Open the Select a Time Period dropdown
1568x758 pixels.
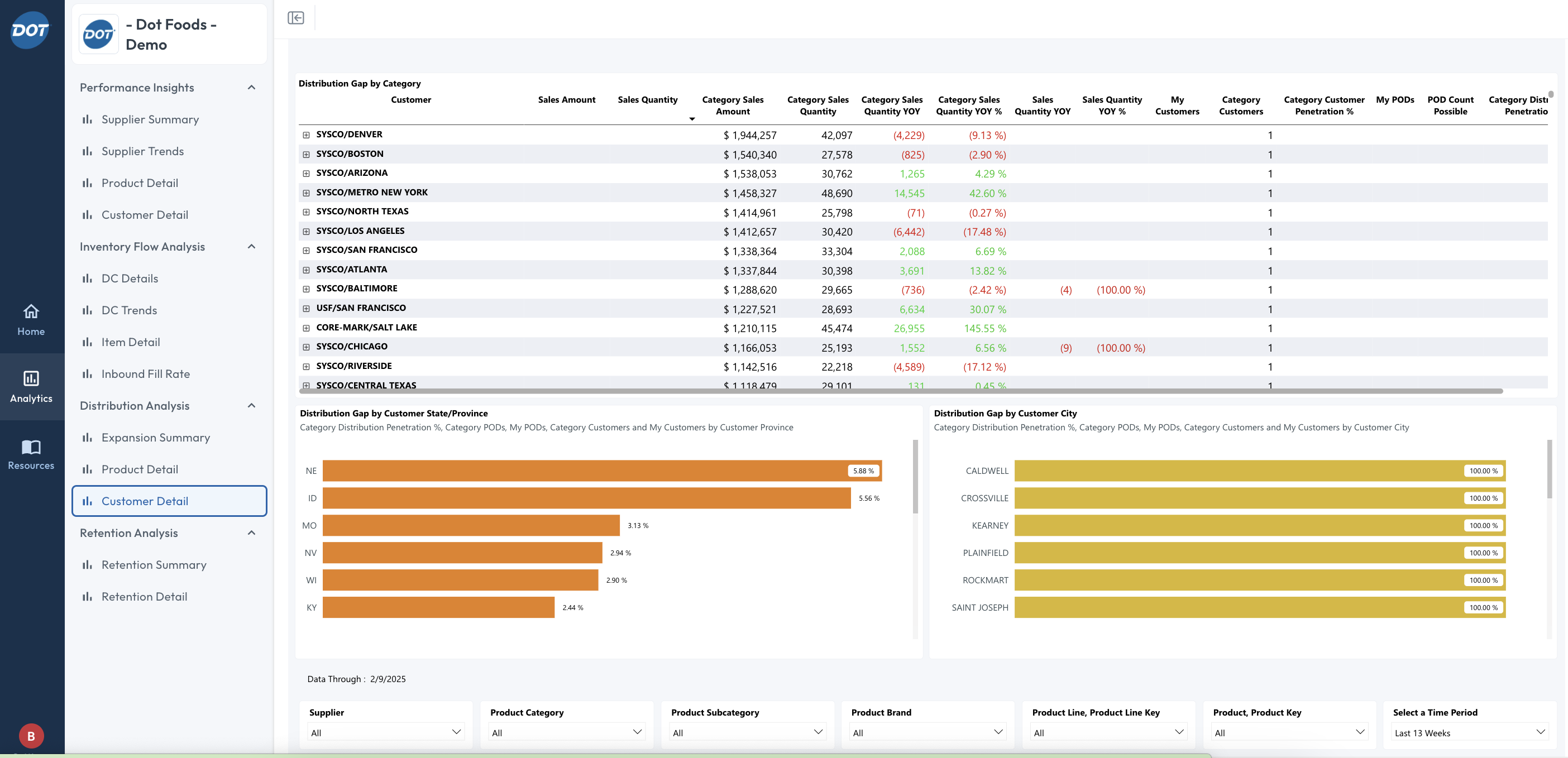pyautogui.click(x=1469, y=732)
